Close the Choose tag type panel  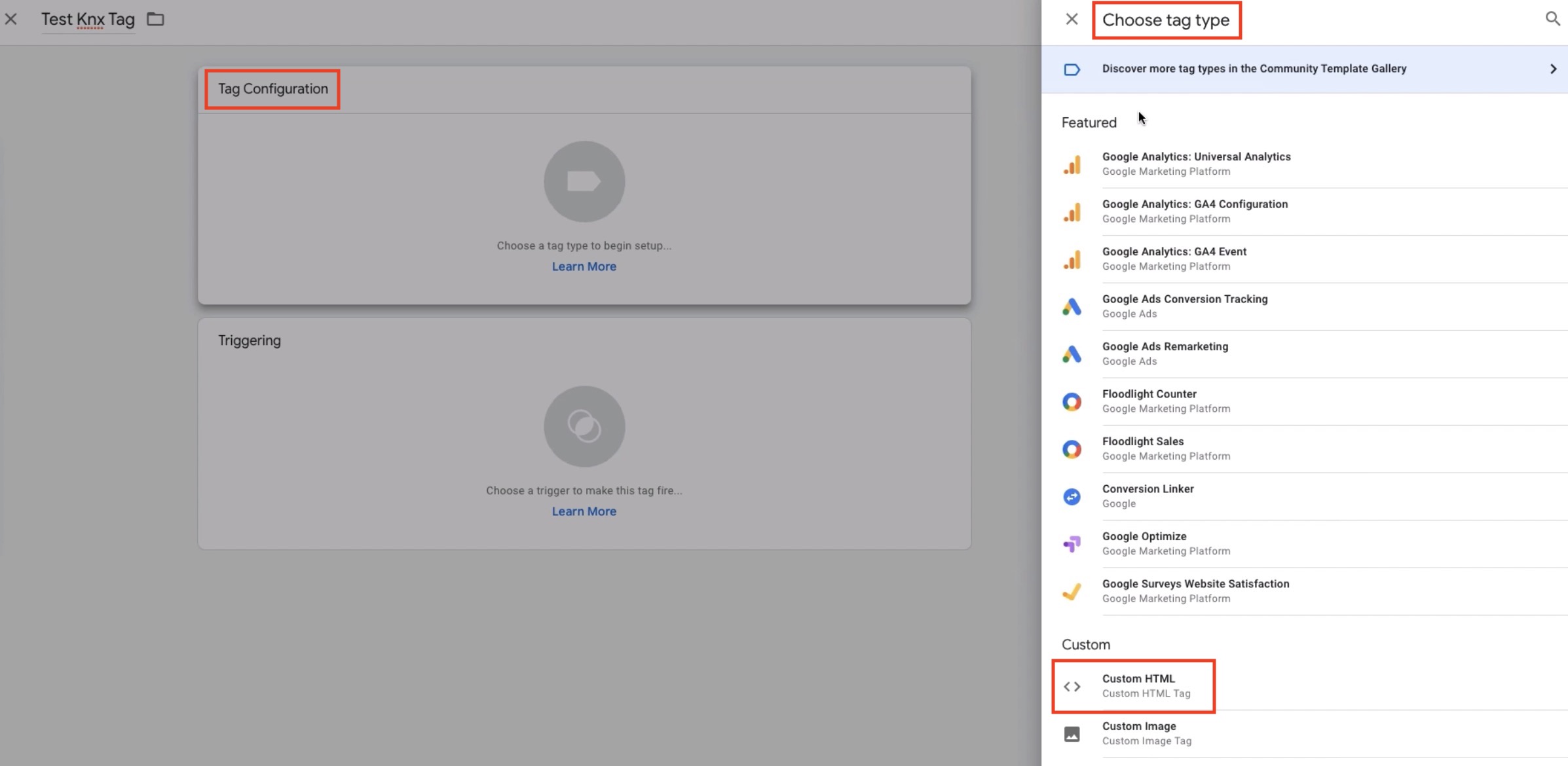[x=1072, y=19]
